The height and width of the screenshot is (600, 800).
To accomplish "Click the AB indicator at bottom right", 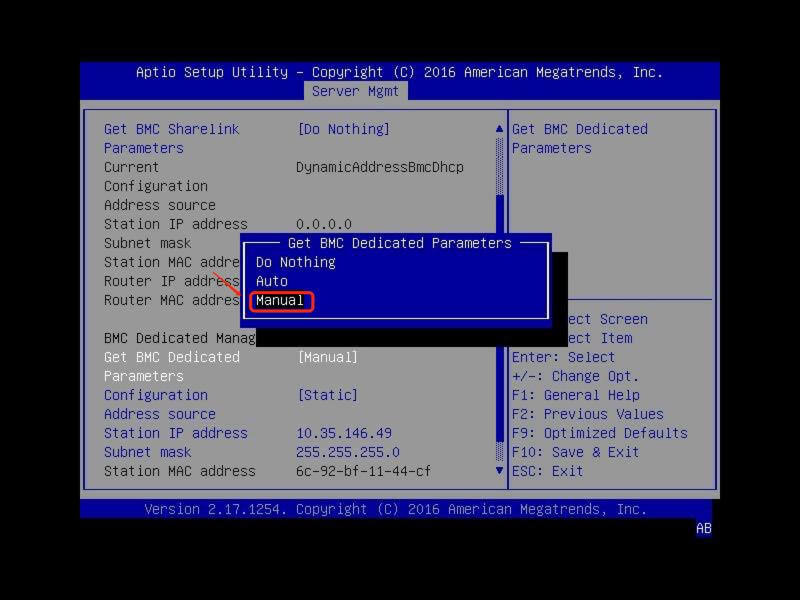I will click(703, 529).
